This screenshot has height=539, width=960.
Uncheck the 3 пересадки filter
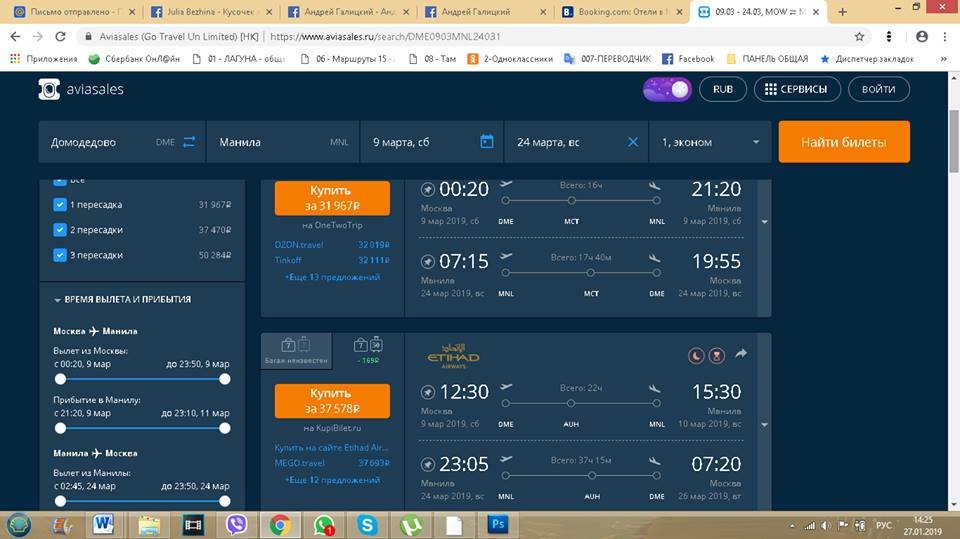coord(59,255)
